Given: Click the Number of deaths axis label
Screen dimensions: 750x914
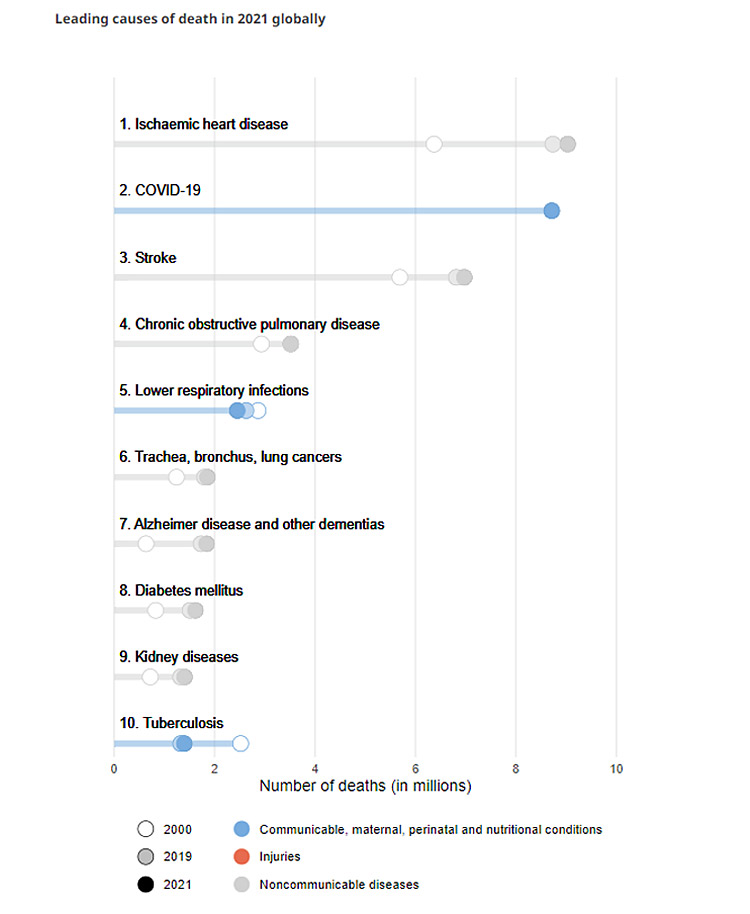Looking at the screenshot, I should point(365,786).
